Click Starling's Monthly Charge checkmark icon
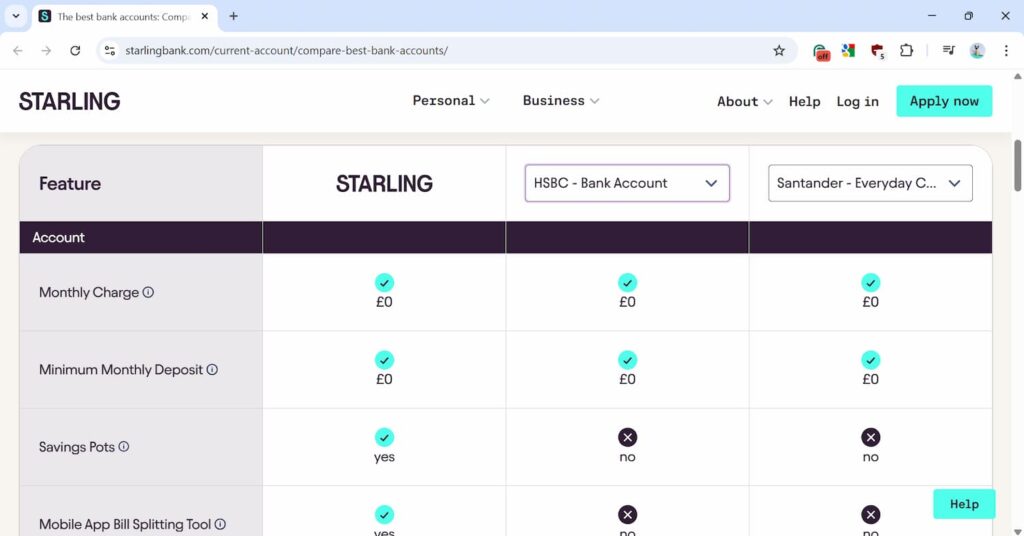The image size is (1024, 536). click(x=384, y=283)
